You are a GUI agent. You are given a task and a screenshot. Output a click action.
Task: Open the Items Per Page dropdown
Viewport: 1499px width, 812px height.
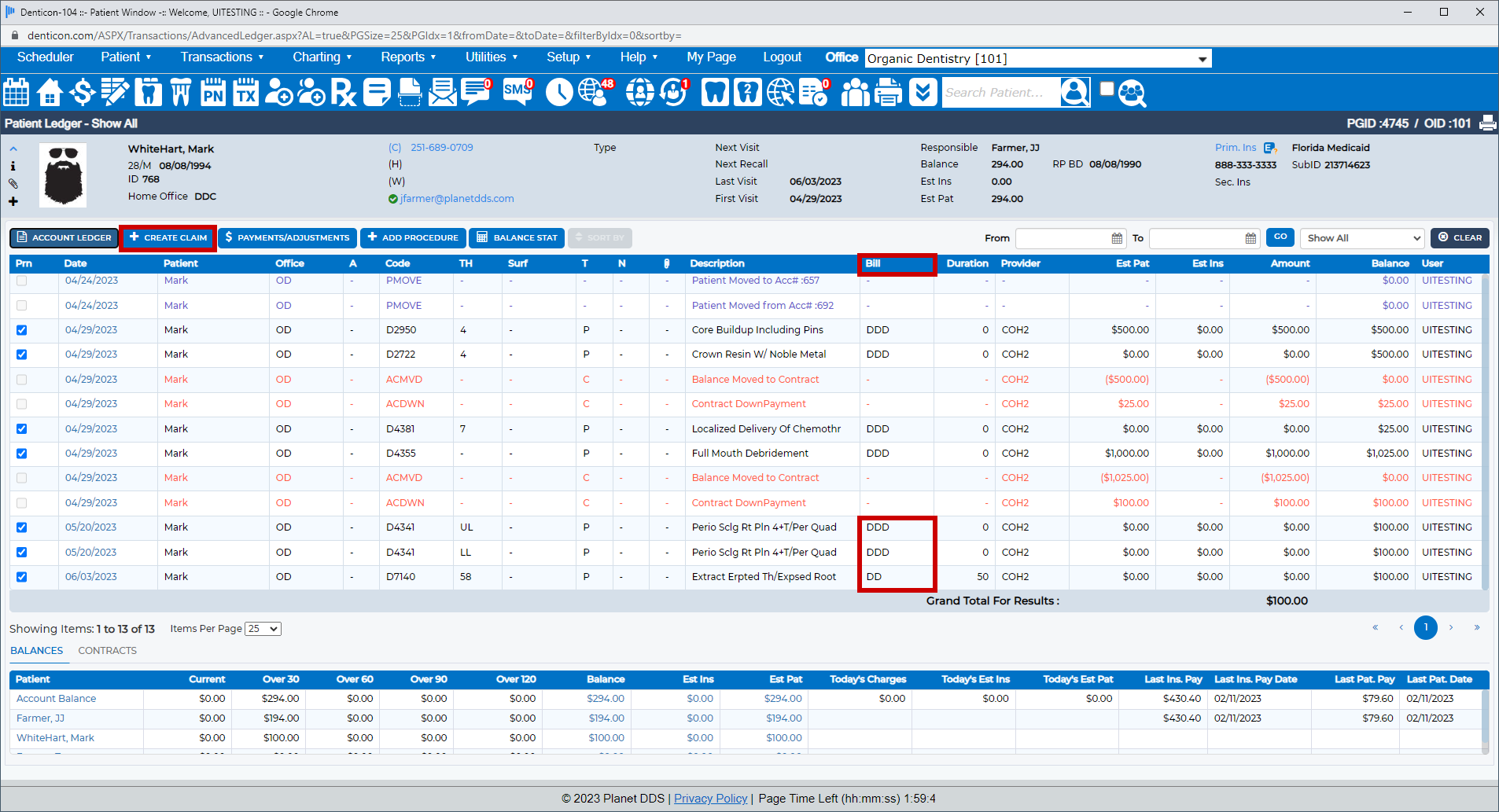pyautogui.click(x=263, y=629)
